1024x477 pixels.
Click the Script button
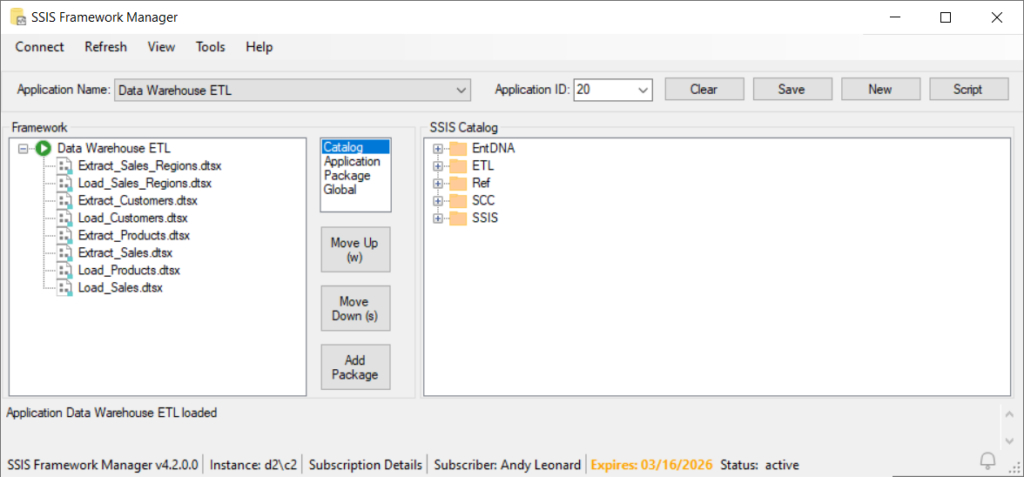point(968,89)
